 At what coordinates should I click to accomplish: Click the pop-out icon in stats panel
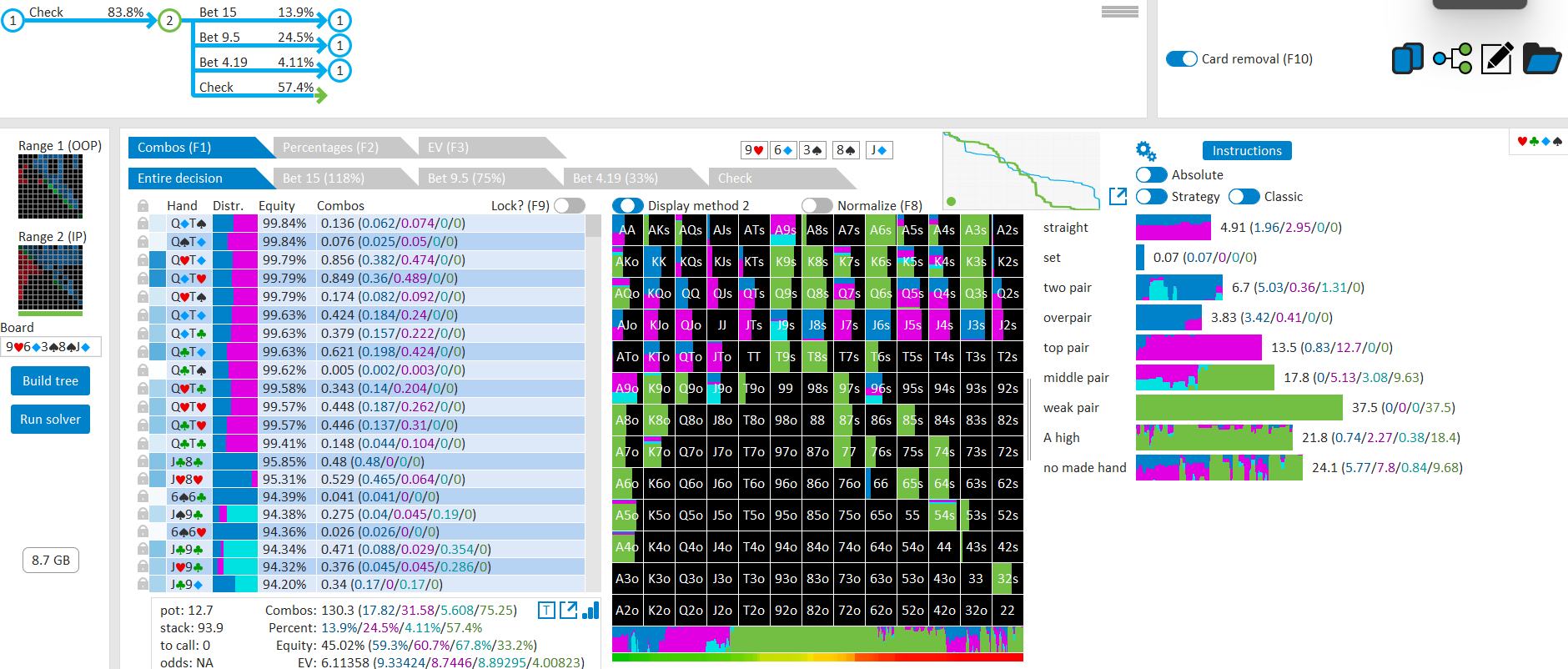click(x=568, y=611)
